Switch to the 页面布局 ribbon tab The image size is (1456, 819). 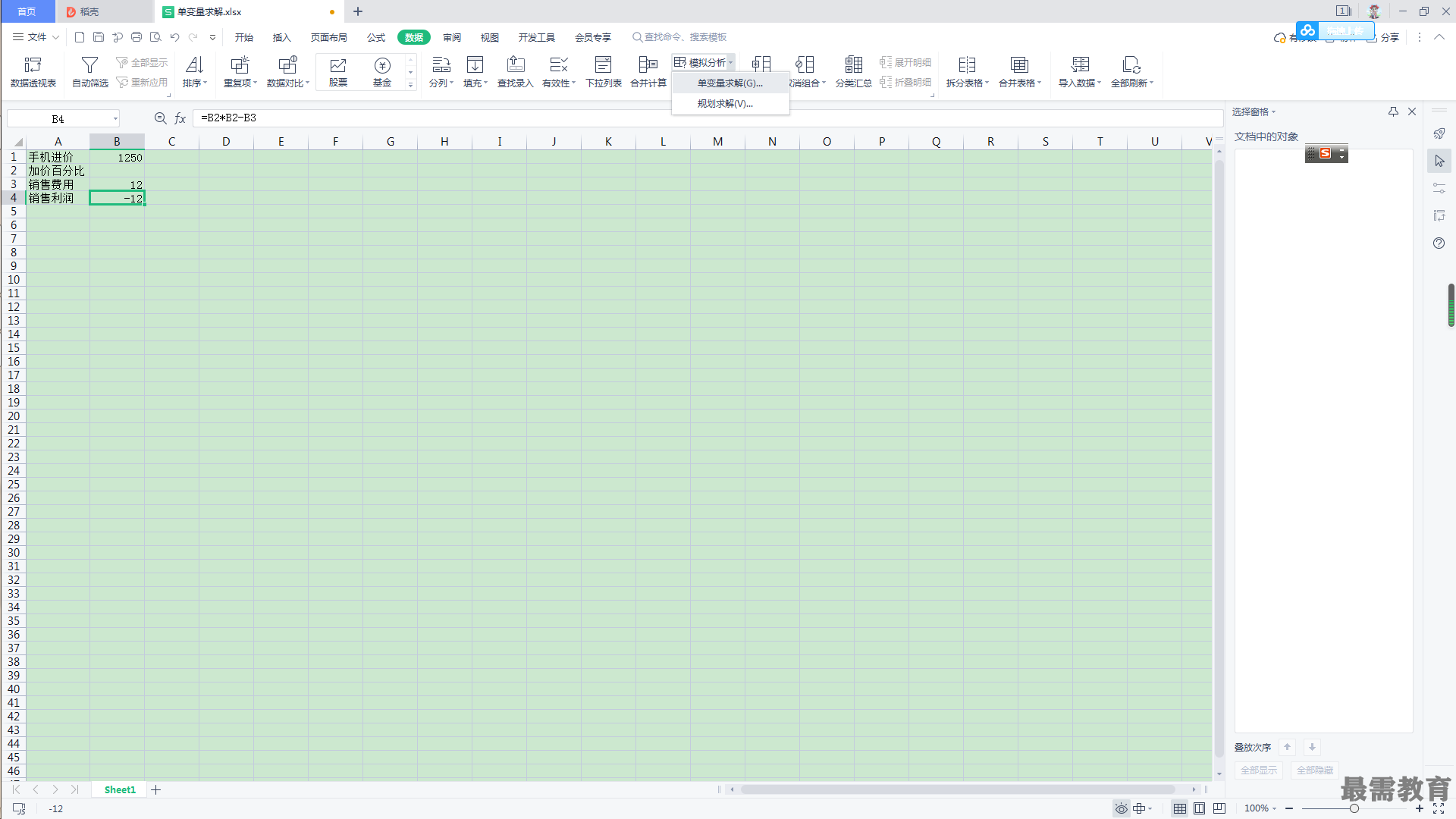[329, 37]
